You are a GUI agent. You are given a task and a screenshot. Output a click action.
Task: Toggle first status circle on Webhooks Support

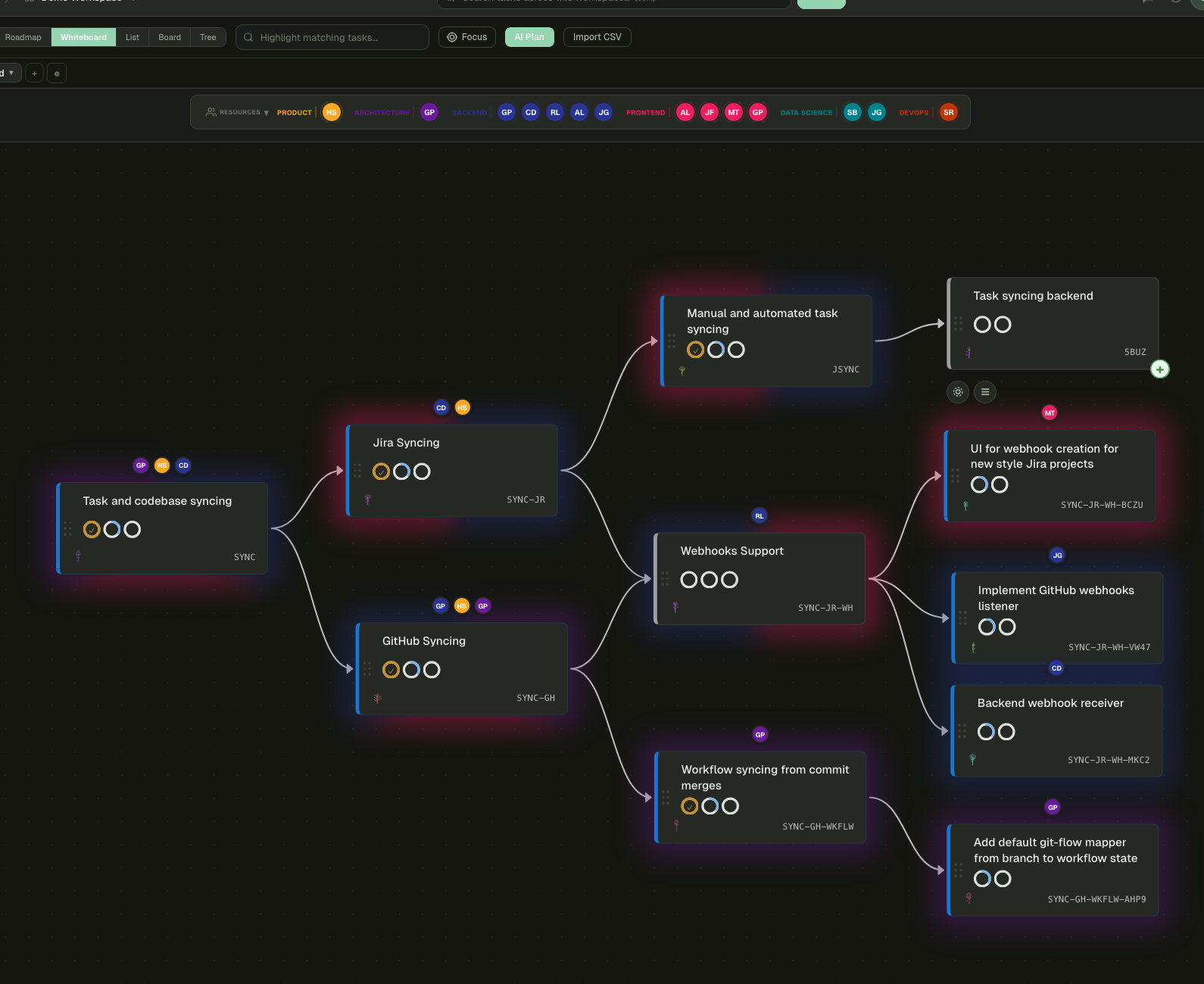coord(689,580)
